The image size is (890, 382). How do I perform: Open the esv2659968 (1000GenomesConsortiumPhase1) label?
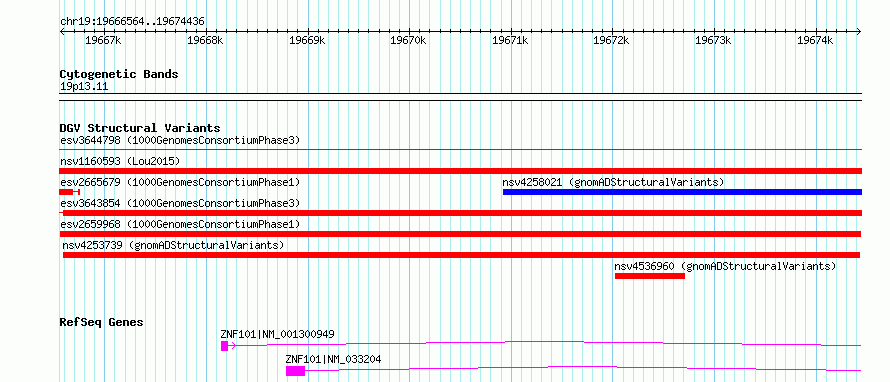(180, 224)
